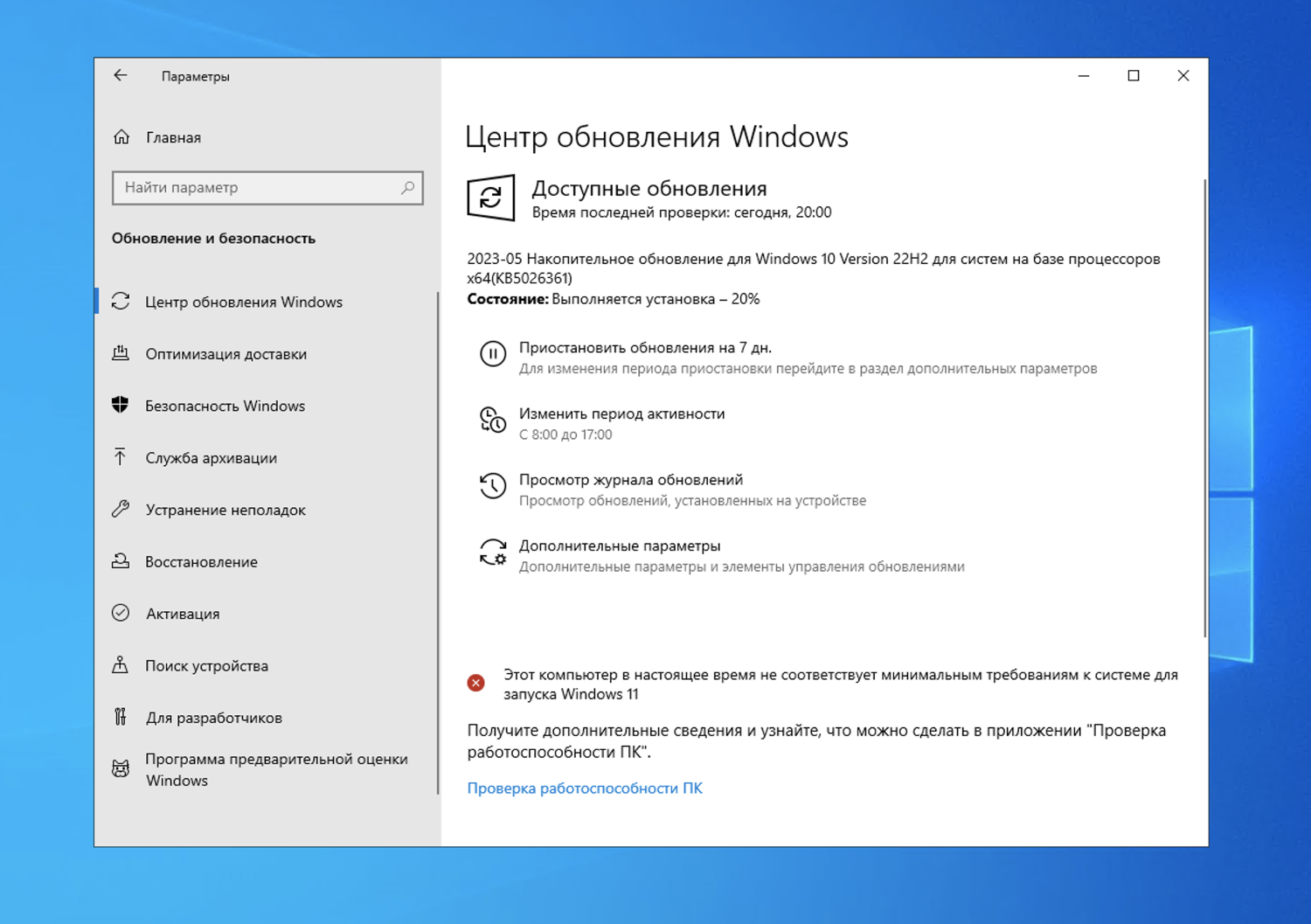Click the Обновление и безопасность heading
The height and width of the screenshot is (924, 1311).
(x=213, y=239)
